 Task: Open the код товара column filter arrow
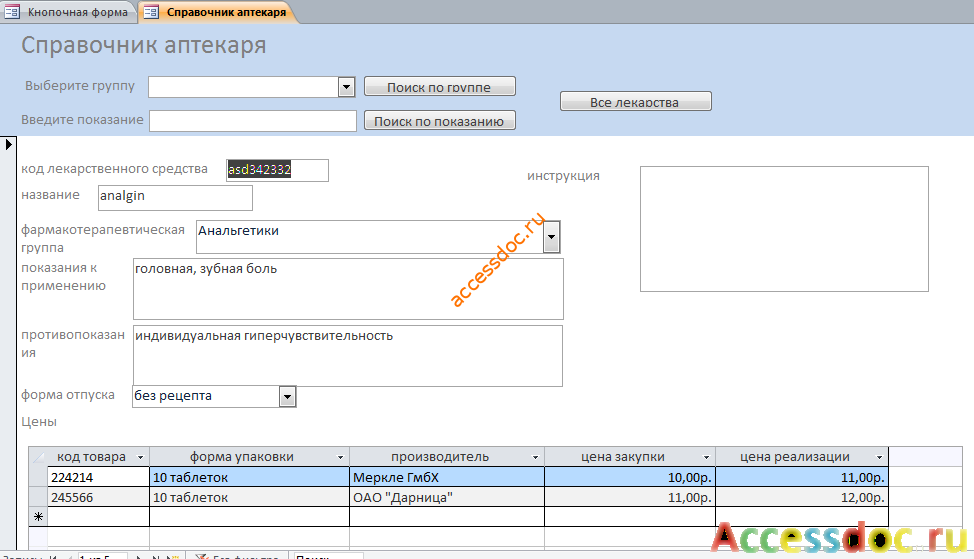point(140,457)
